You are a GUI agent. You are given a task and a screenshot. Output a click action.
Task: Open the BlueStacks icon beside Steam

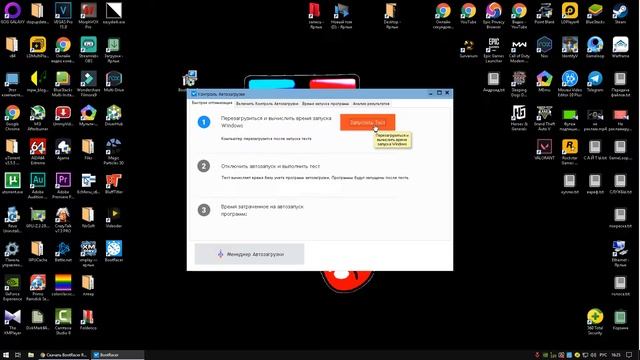pos(595,13)
